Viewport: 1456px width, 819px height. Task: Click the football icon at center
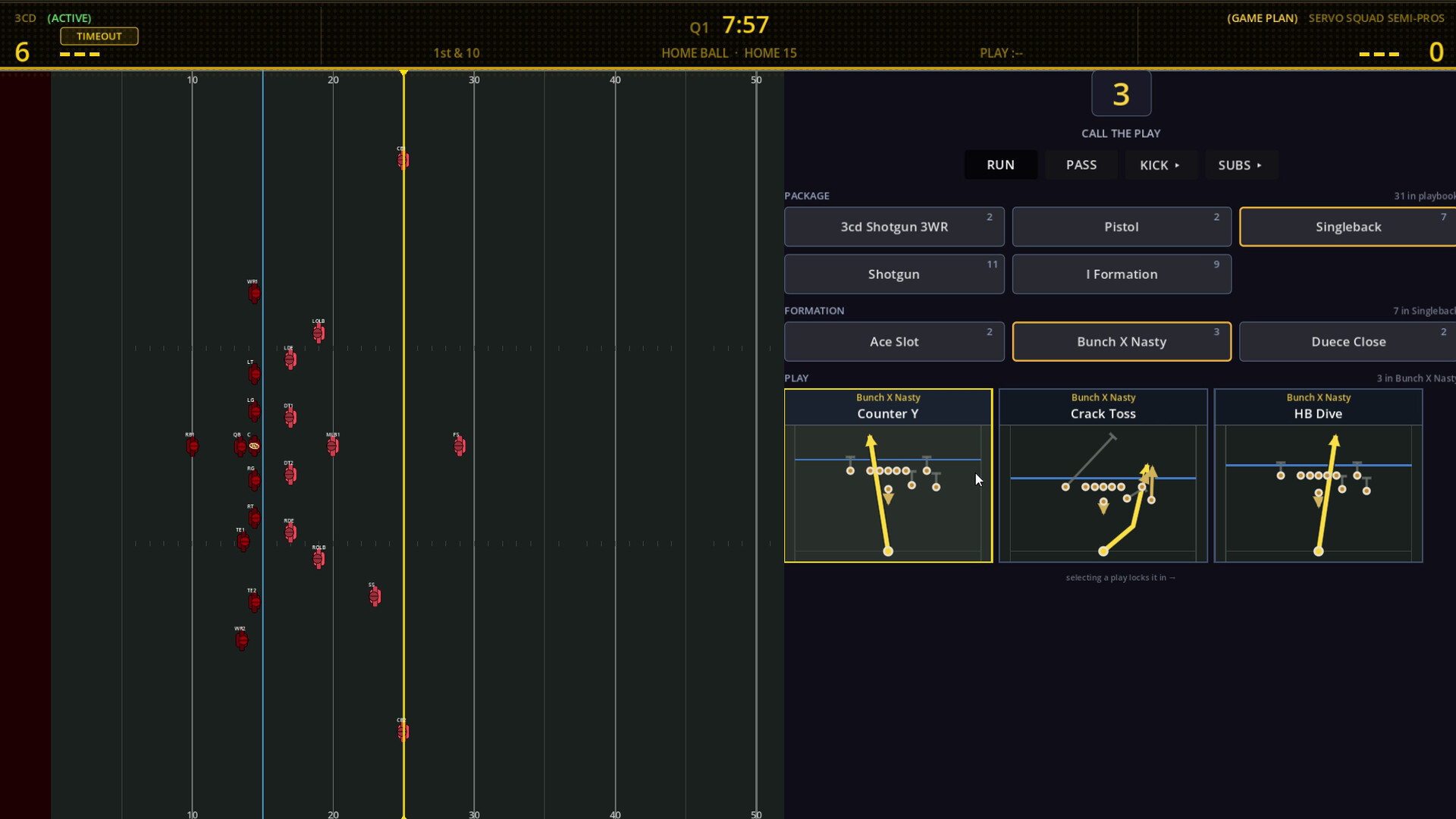tap(254, 447)
